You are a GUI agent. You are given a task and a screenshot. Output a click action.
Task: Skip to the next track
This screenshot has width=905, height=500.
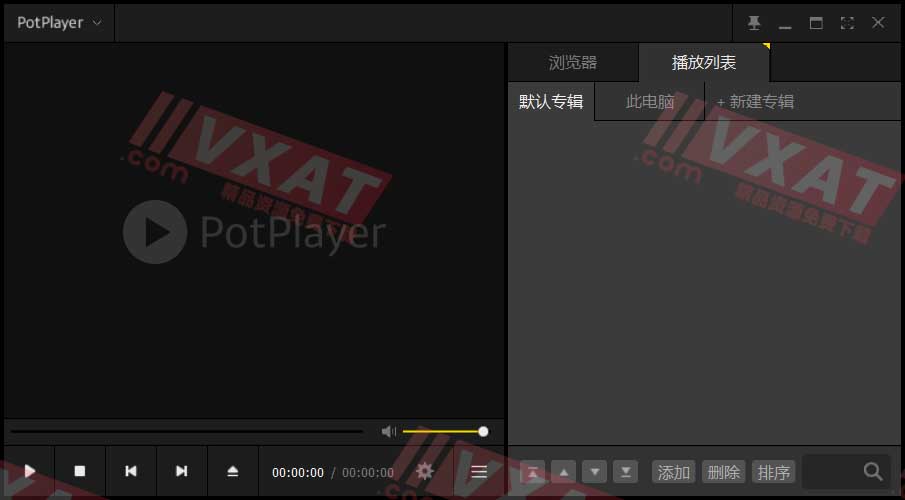(x=182, y=471)
